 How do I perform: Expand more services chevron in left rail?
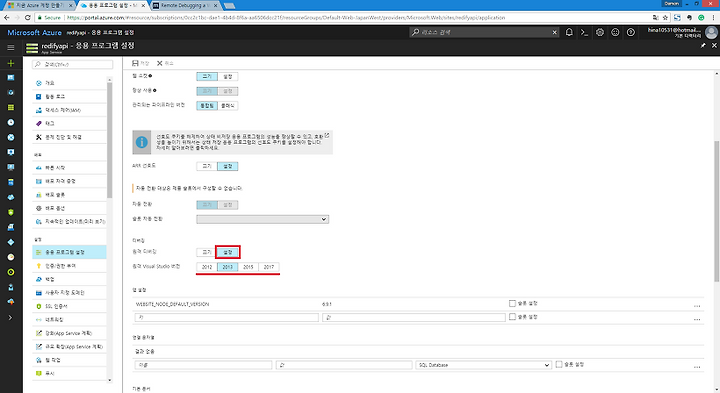tap(10, 317)
